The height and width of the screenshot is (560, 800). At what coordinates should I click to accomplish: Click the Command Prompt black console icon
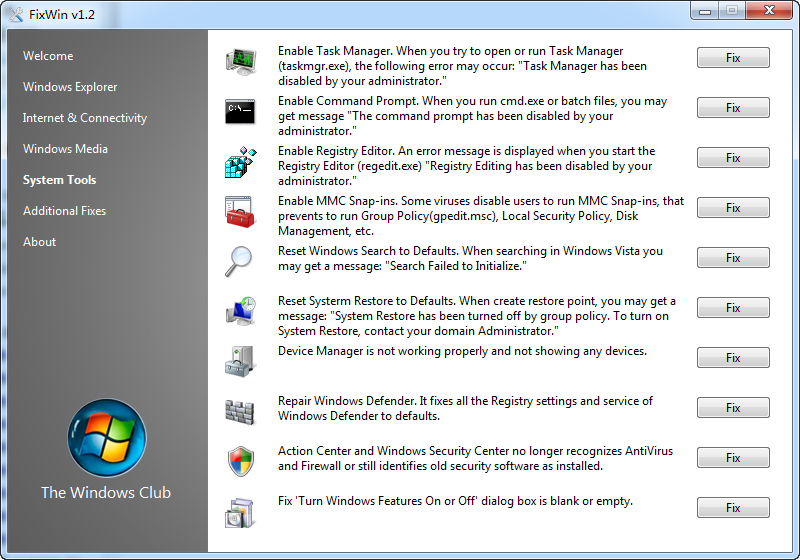(240, 112)
